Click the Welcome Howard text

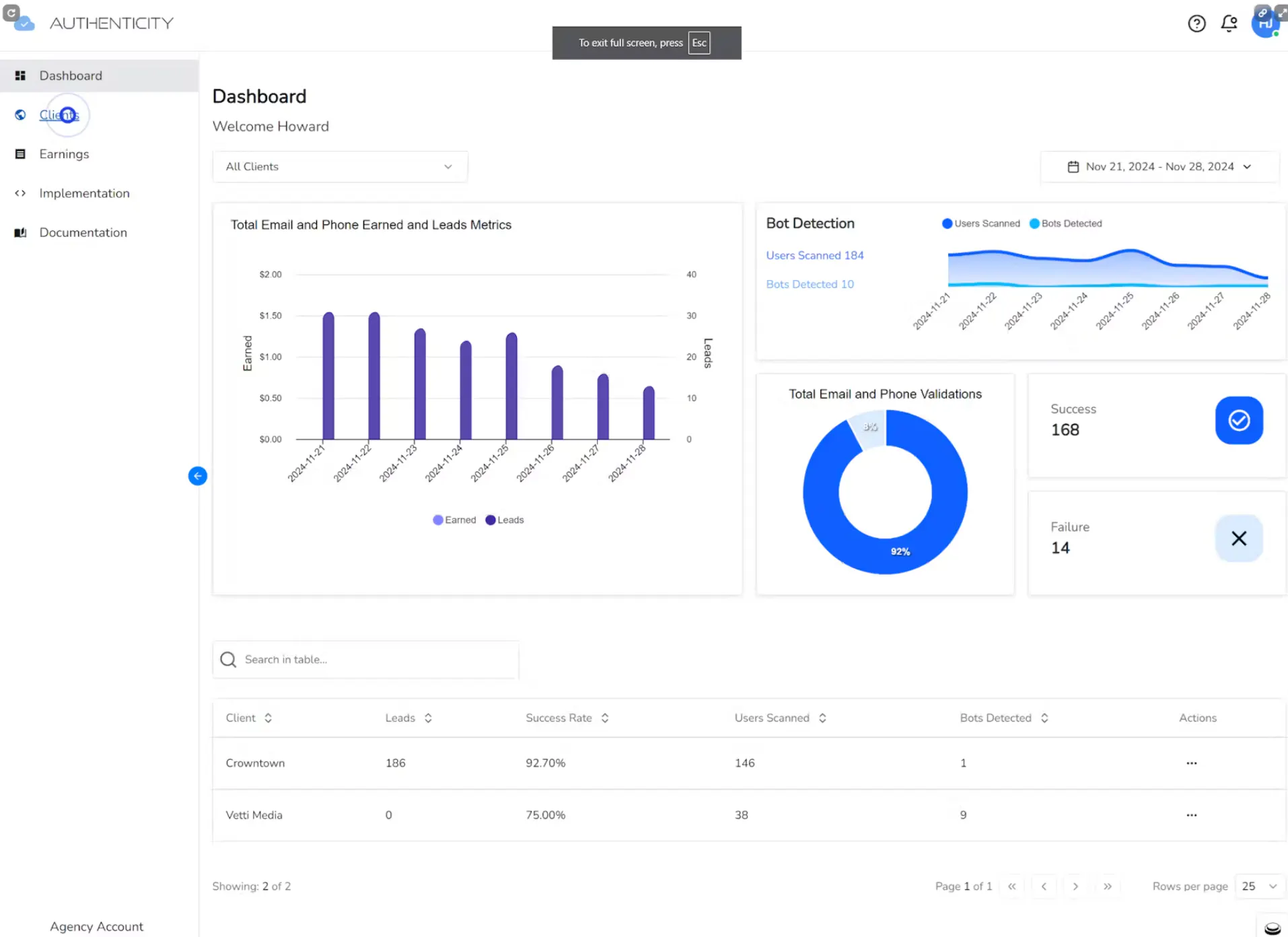point(271,127)
